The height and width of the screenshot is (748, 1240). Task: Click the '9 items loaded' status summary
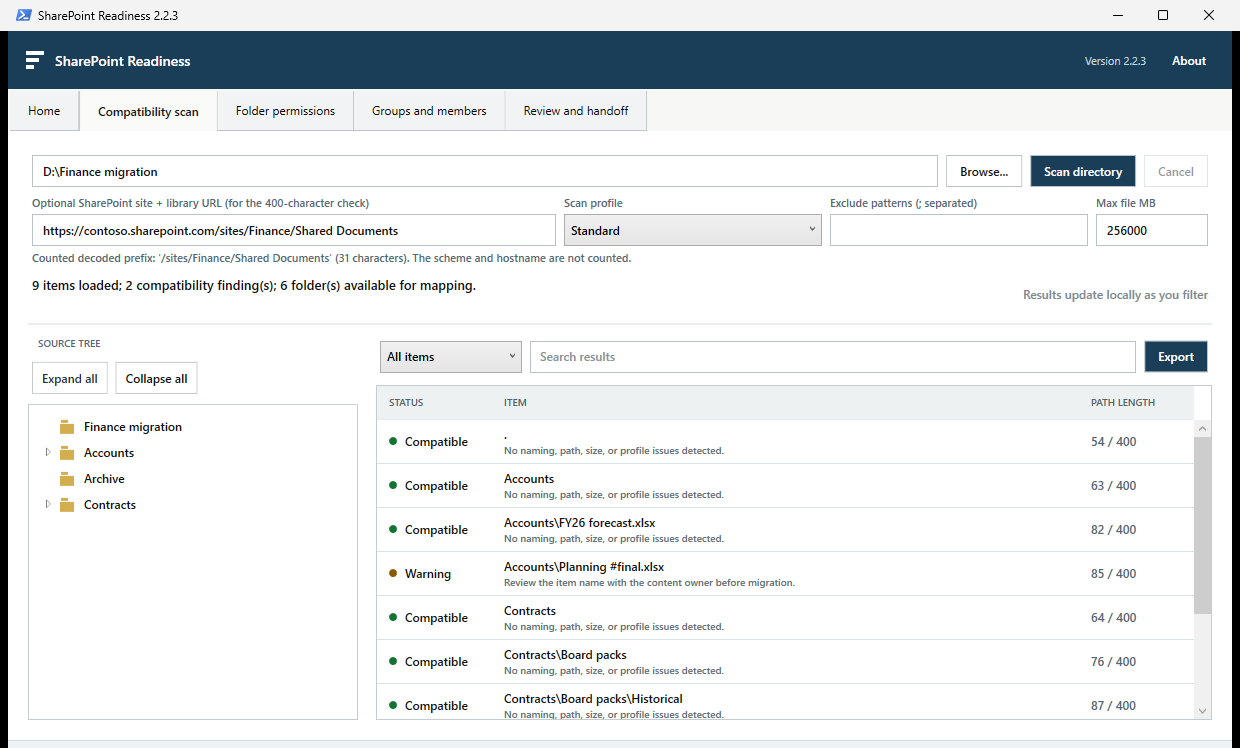click(254, 286)
